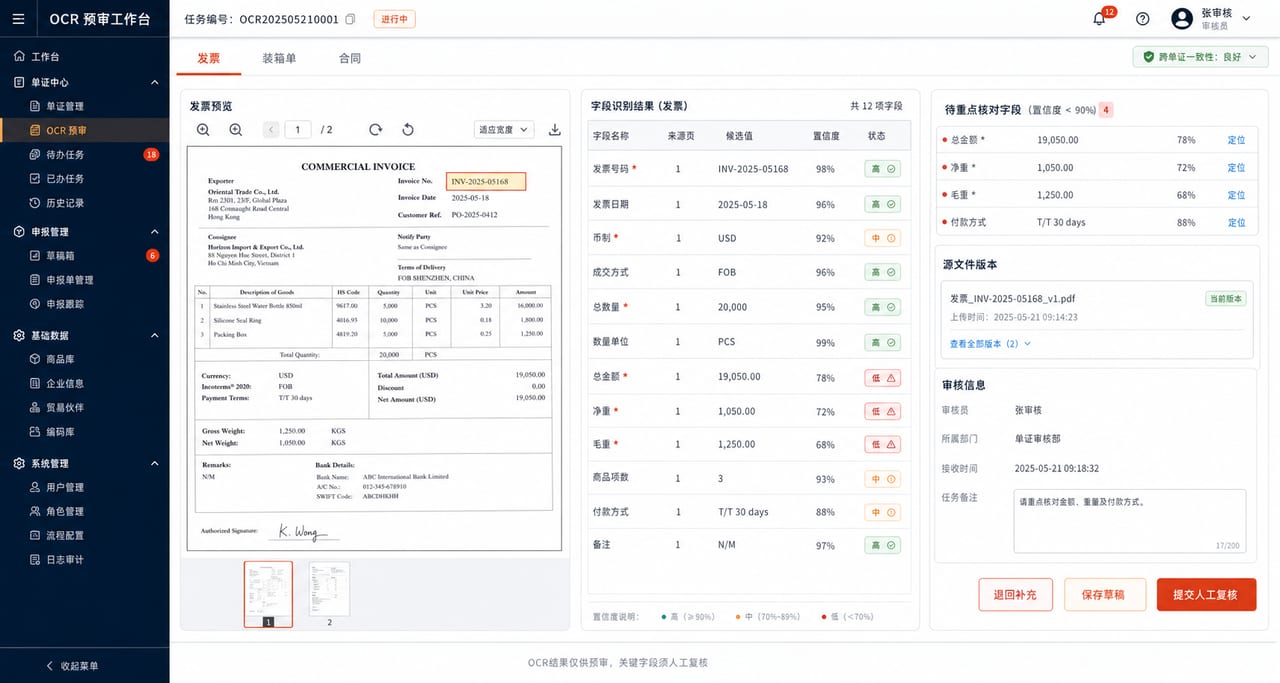Click the OCR 预审 sidebar icon
This screenshot has width=1280, height=683.
pos(36,130)
